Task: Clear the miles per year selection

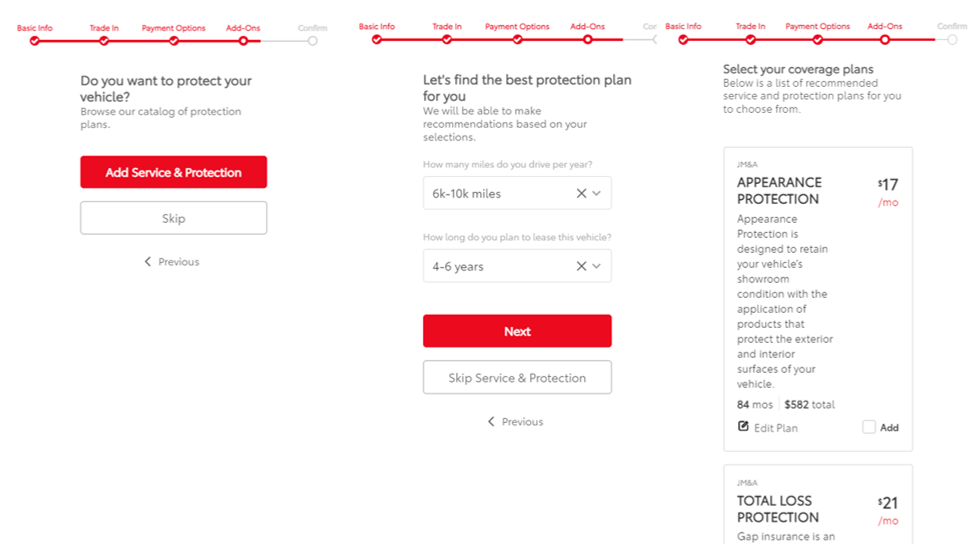Action: (581, 193)
